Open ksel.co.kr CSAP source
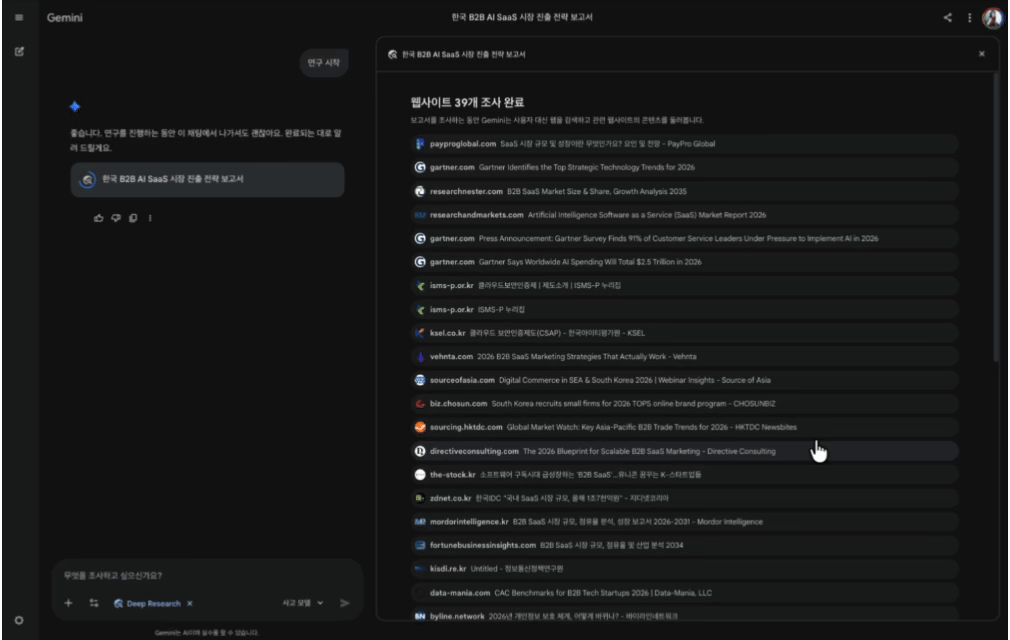The width and height of the screenshot is (1010, 640). point(685,333)
